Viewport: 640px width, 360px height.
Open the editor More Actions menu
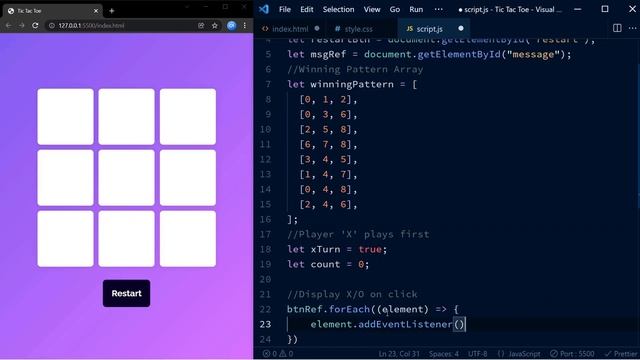(x=632, y=28)
